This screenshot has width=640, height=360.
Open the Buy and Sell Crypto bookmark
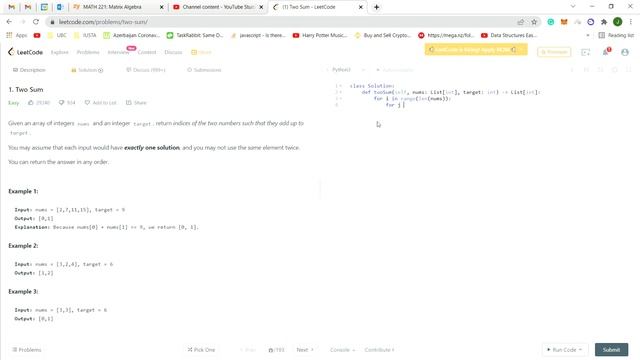[x=382, y=36]
